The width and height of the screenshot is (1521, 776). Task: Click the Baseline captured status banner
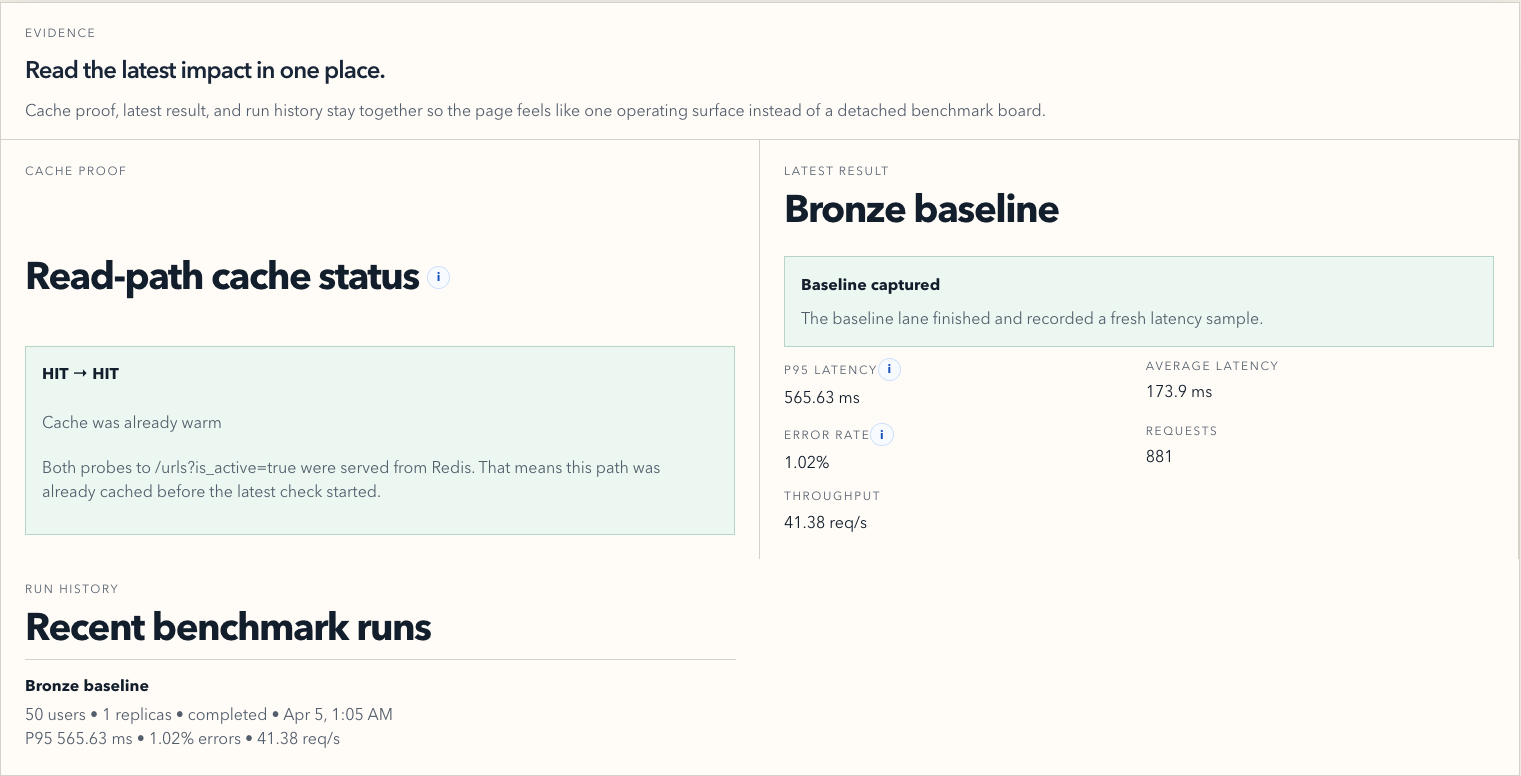pyautogui.click(x=1139, y=302)
